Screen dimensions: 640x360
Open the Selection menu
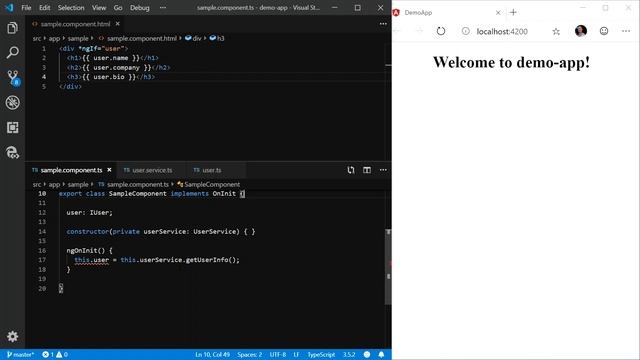(x=71, y=8)
